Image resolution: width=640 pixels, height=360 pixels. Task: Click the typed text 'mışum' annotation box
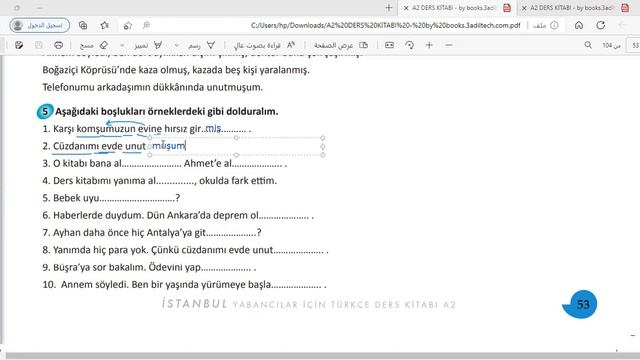pos(236,146)
